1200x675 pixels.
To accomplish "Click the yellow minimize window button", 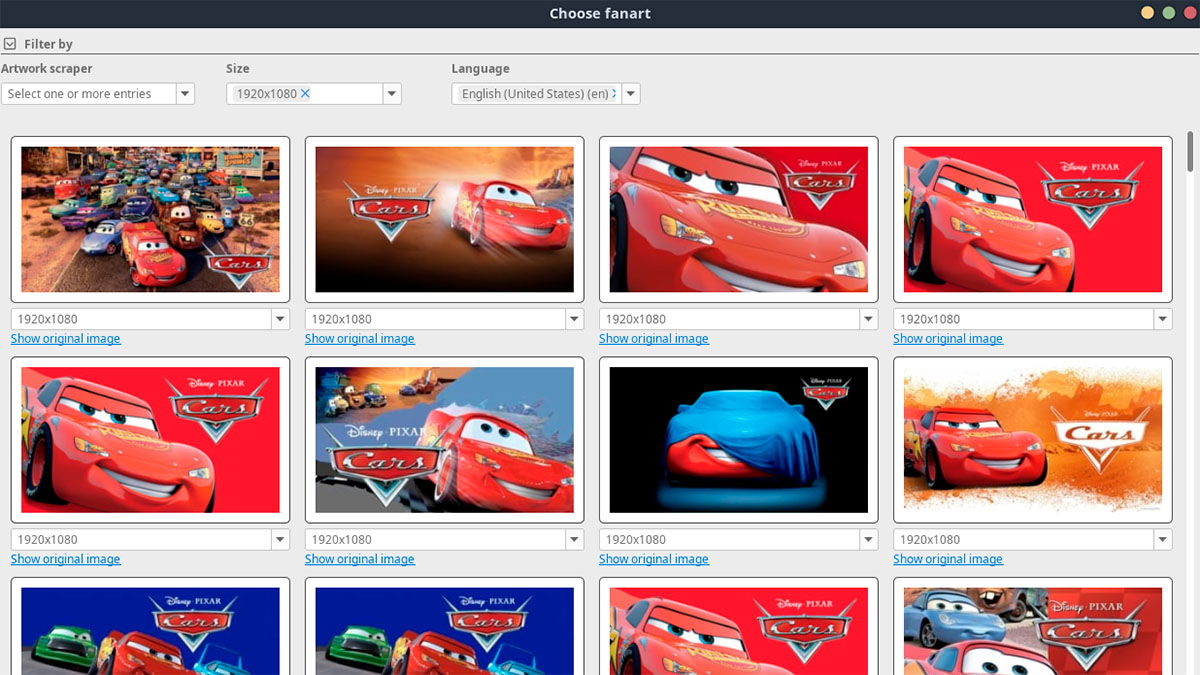I will click(1147, 13).
